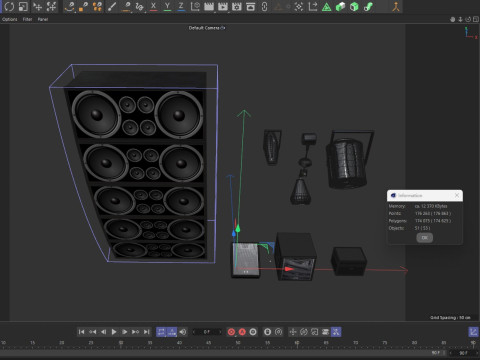This screenshot has width=480, height=360.
Task: Select the Move tool in toolbar
Action: (x=37, y=7)
